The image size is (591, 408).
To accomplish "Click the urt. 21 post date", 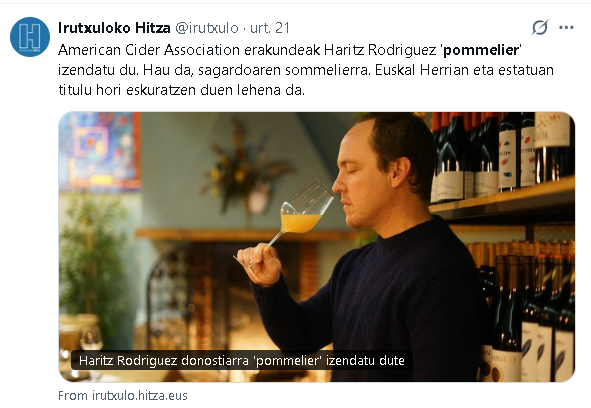I will click(x=270, y=28).
